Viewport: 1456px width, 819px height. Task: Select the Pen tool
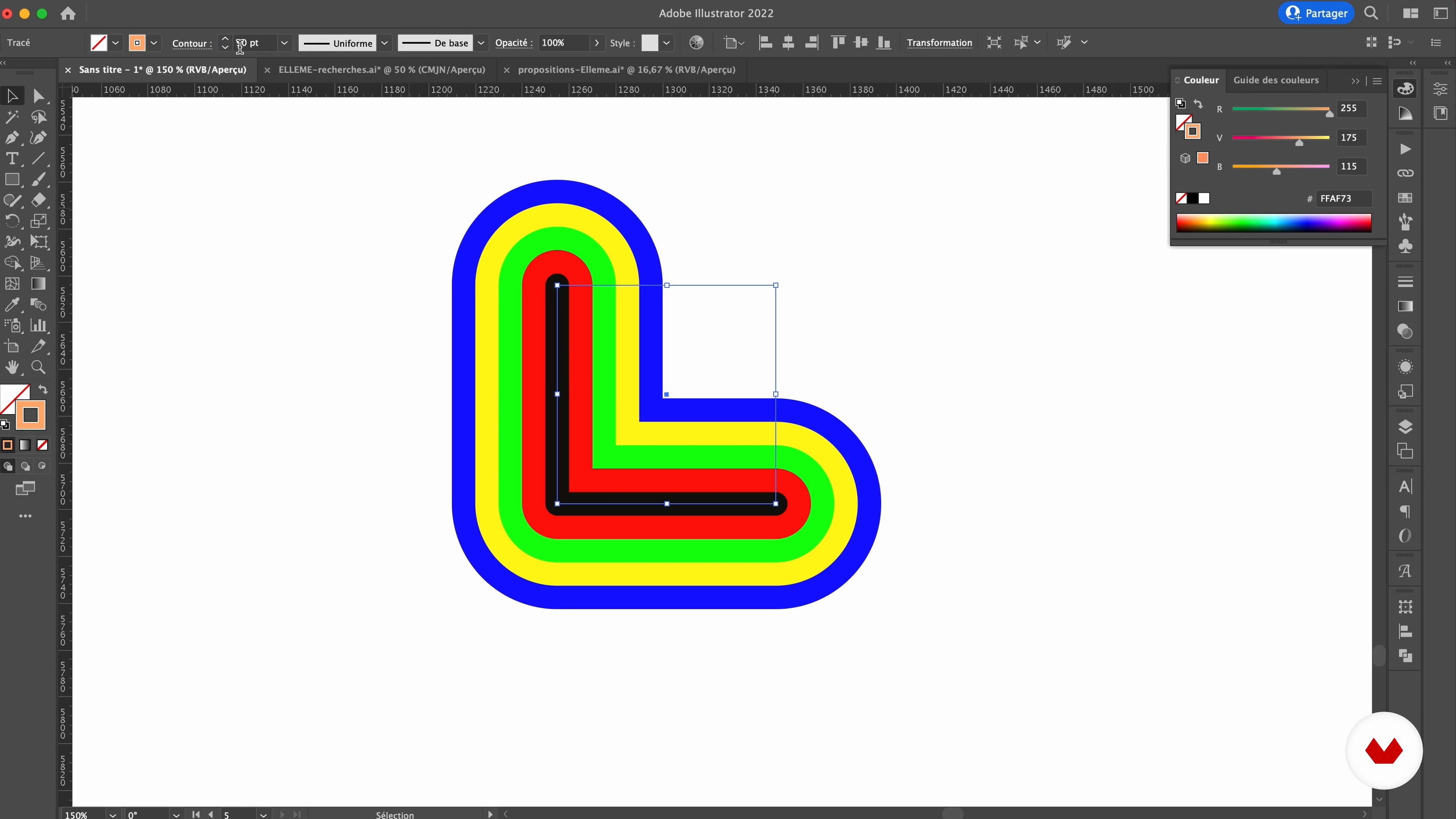coord(12,138)
